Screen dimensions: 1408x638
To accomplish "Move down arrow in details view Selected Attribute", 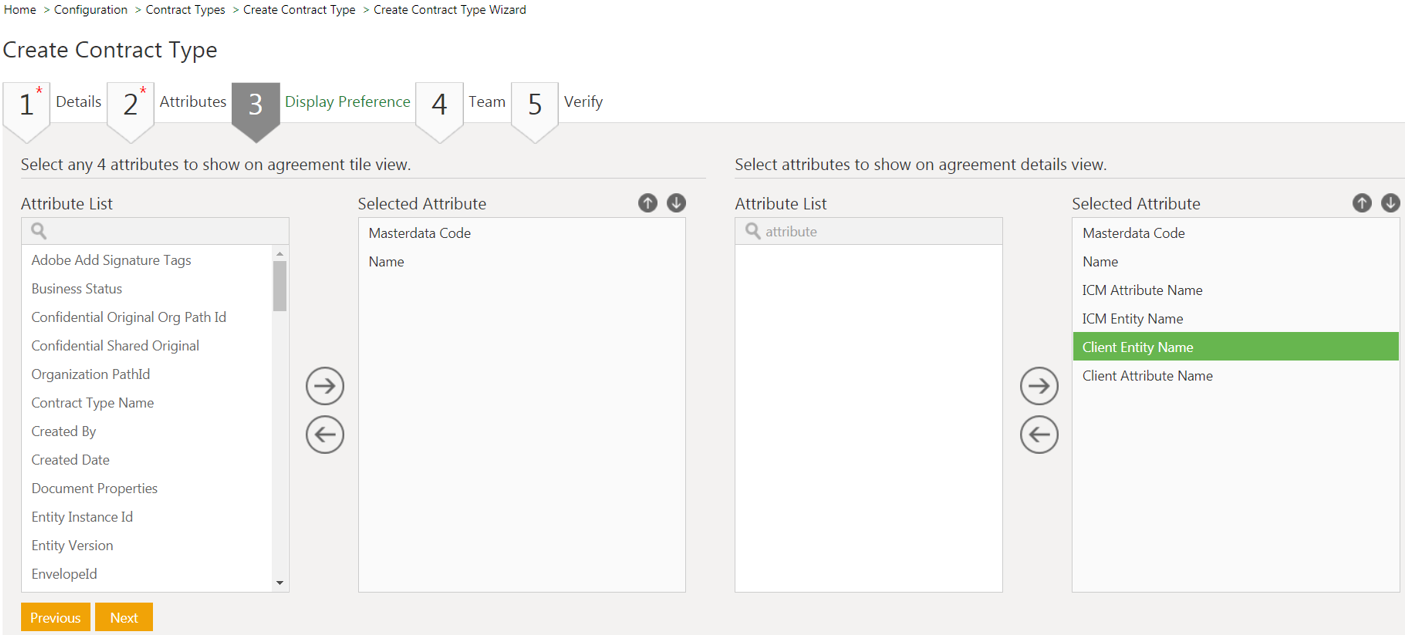I will [x=1390, y=203].
